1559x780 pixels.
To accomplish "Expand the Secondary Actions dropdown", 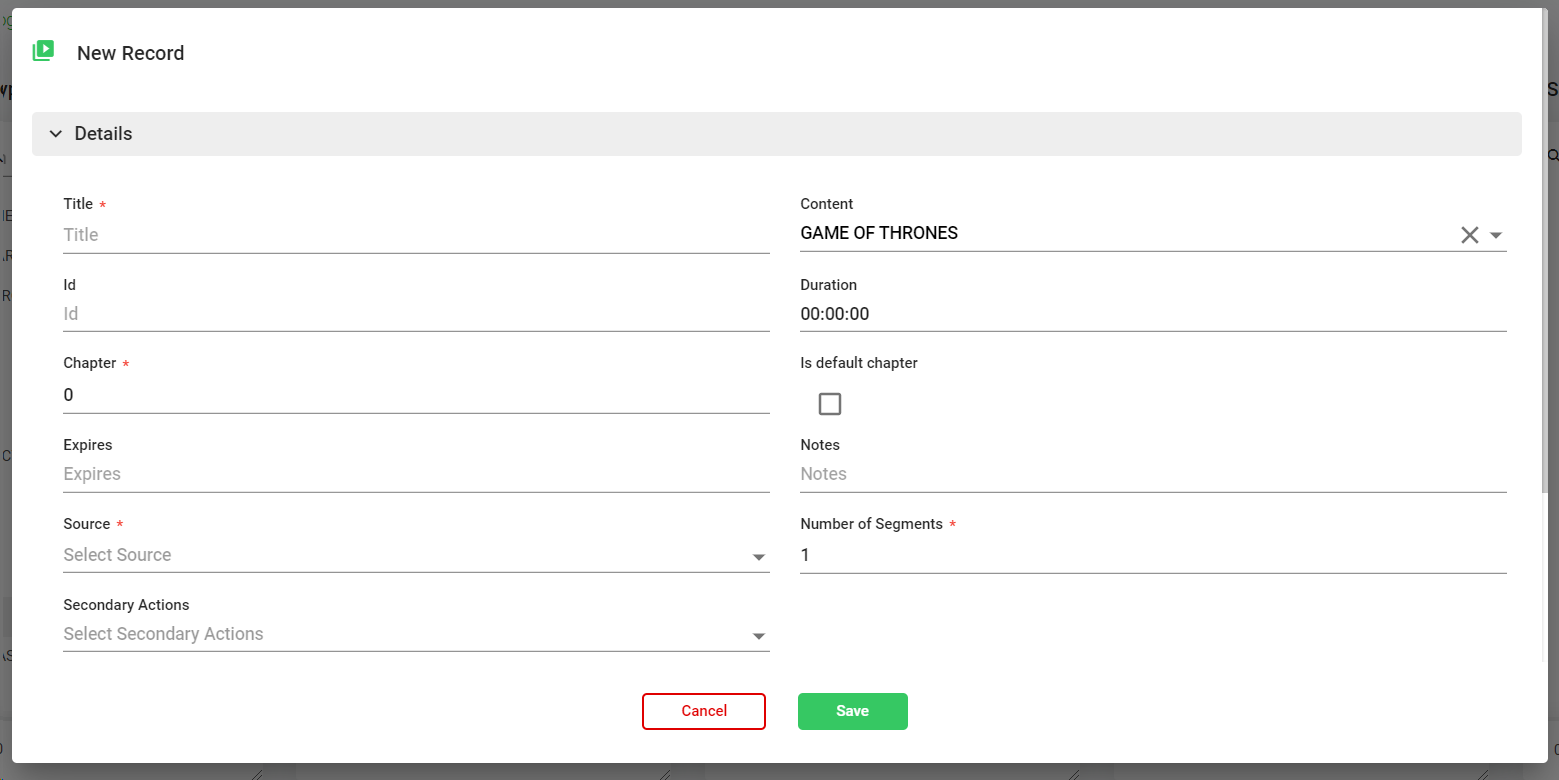I will tap(415, 634).
